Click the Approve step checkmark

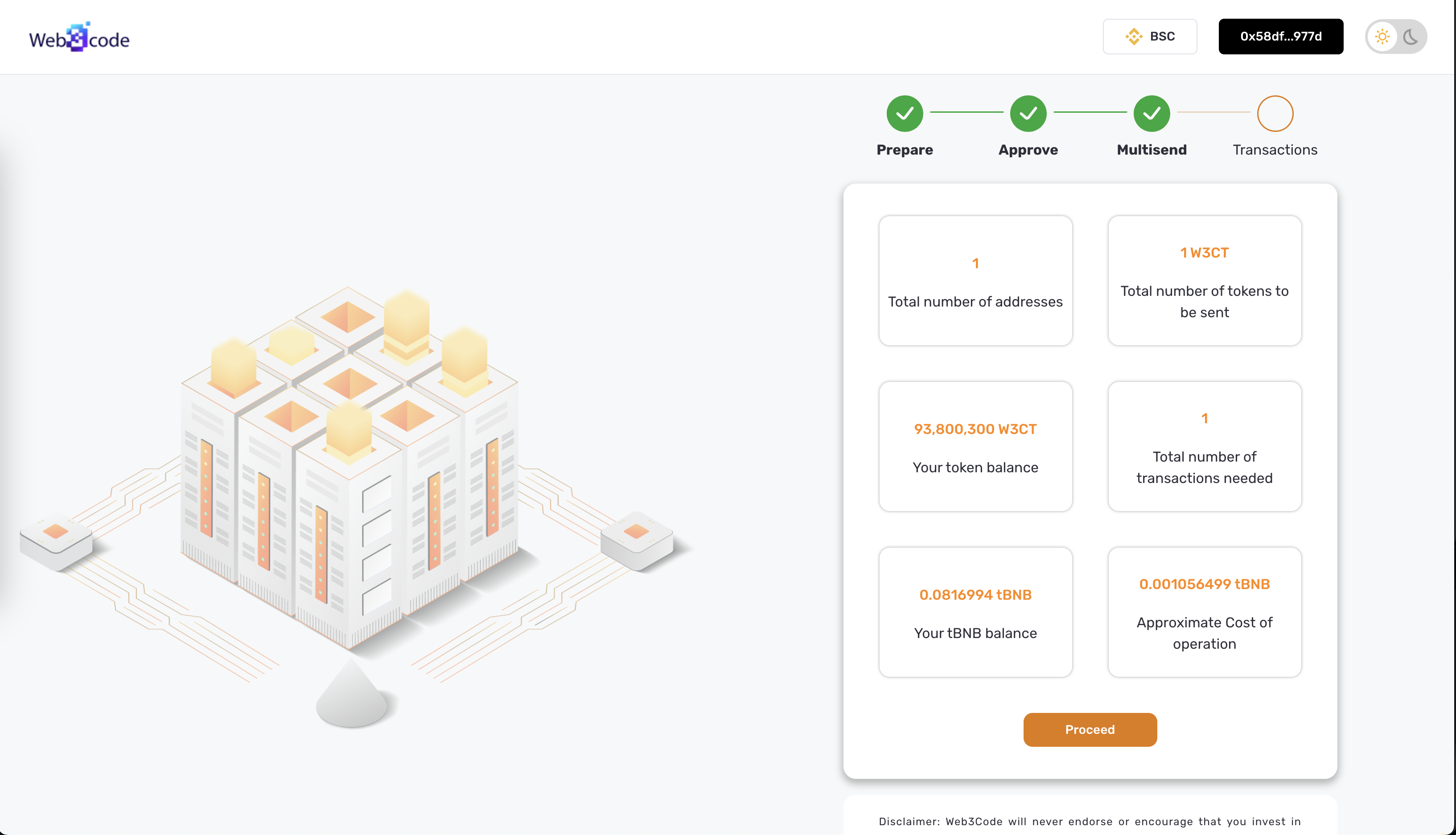[1028, 113]
